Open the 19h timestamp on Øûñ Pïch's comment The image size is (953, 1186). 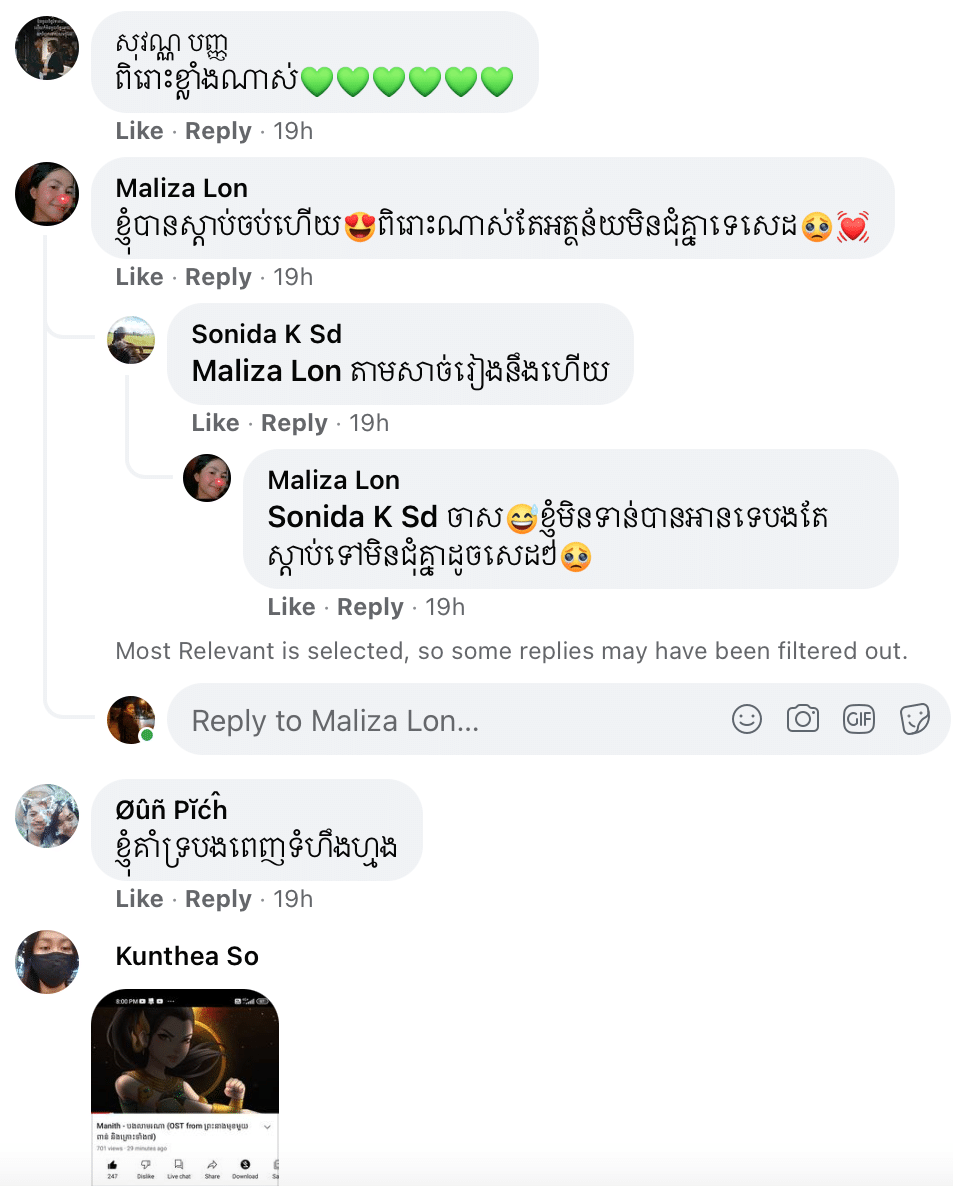293,900
